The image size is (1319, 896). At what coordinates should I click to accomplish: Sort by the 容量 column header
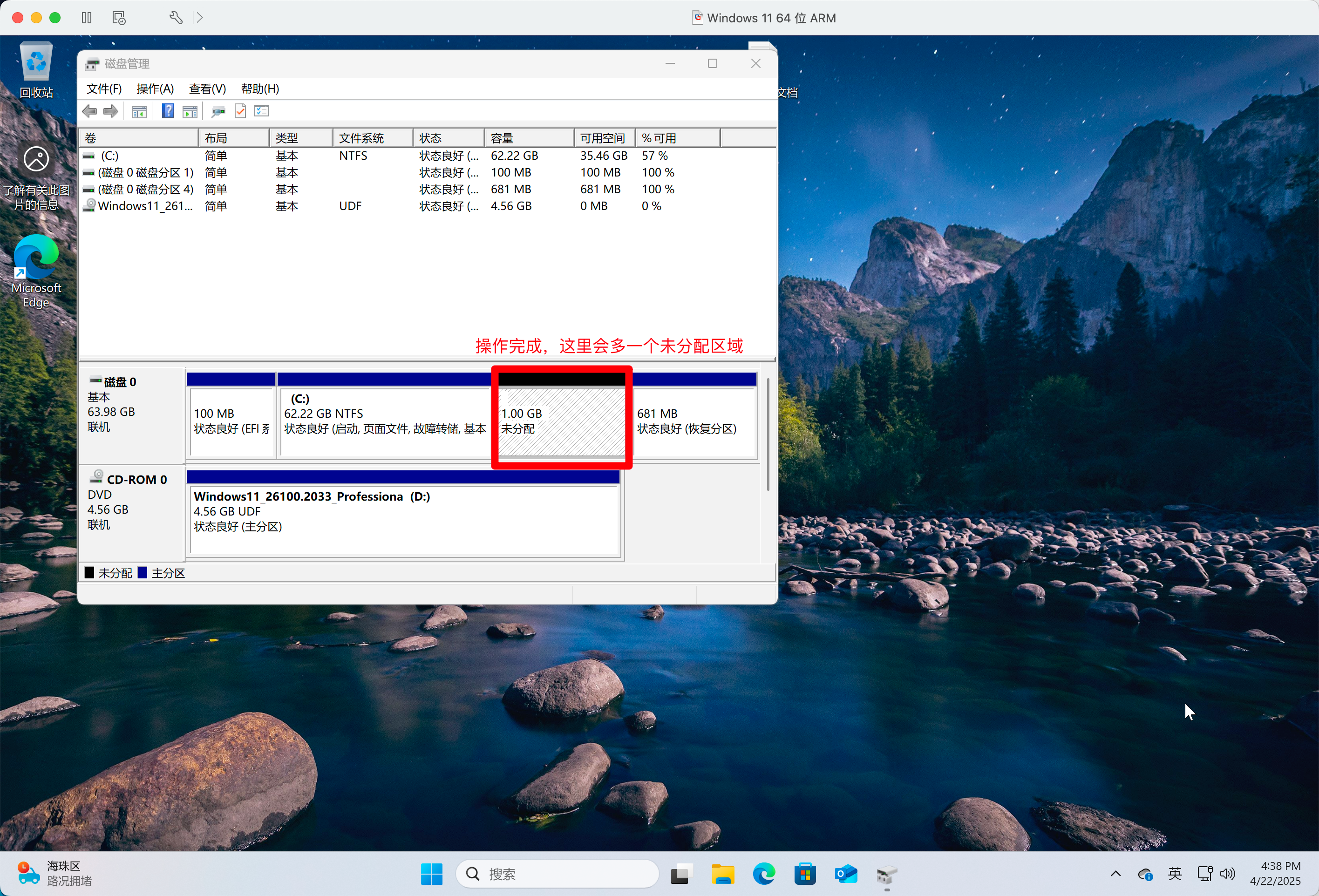coord(528,138)
